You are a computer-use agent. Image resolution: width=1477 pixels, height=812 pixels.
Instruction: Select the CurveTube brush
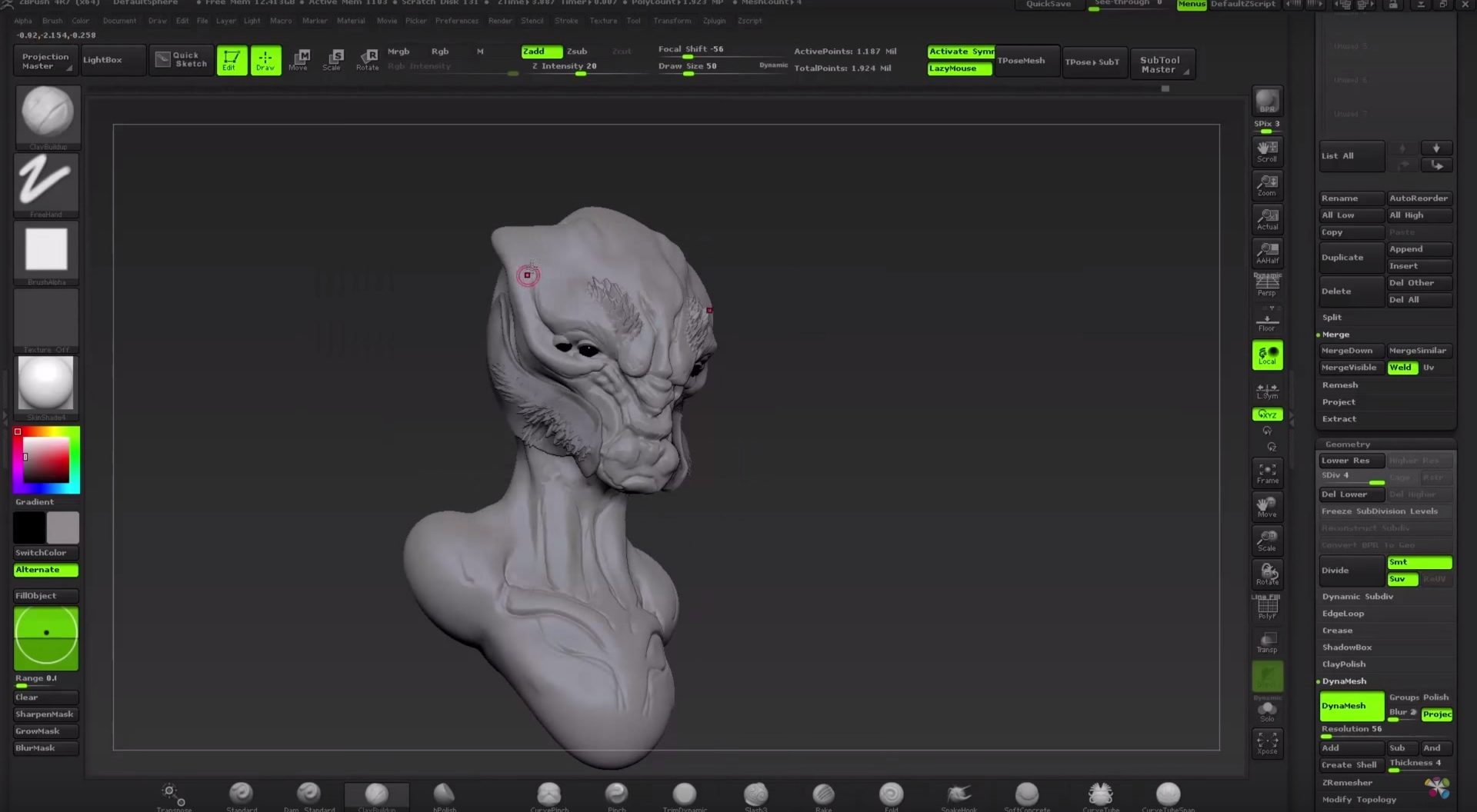[1101, 796]
